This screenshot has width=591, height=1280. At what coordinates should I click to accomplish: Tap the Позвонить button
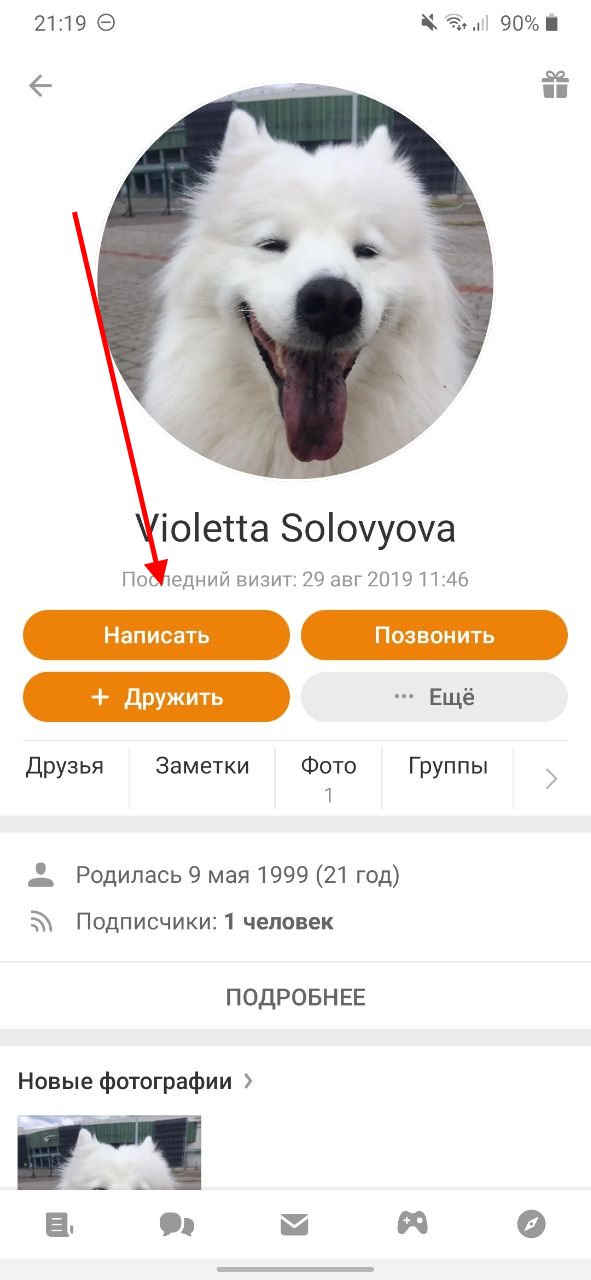click(434, 635)
